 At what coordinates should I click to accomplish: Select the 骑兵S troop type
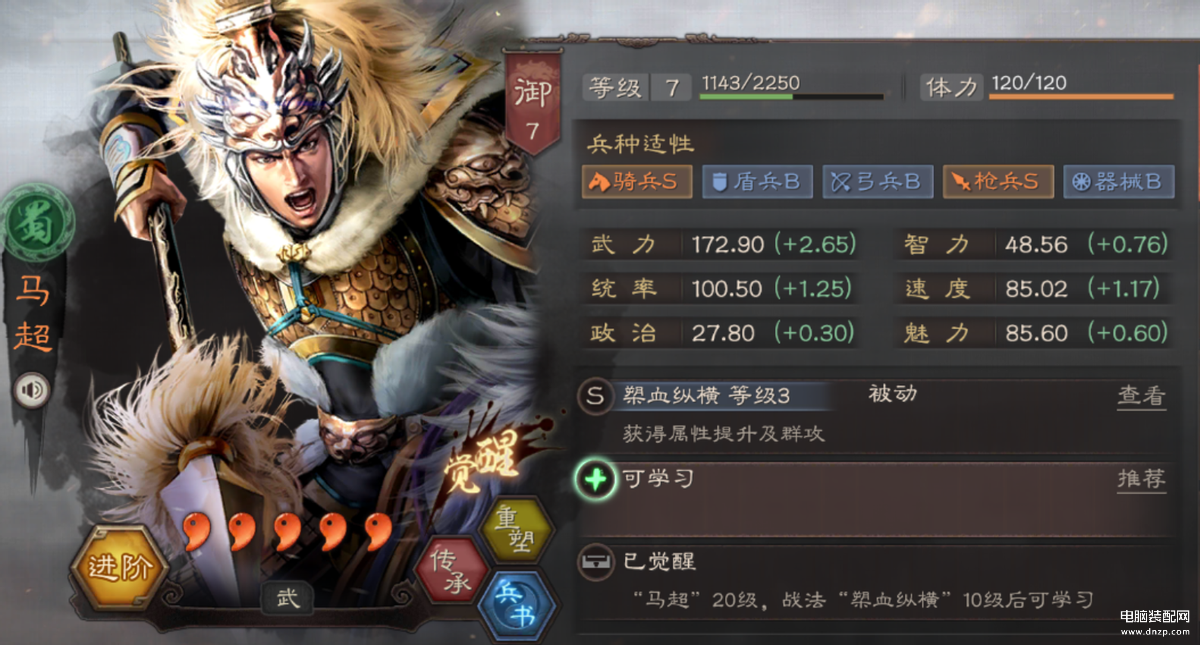coord(638,181)
